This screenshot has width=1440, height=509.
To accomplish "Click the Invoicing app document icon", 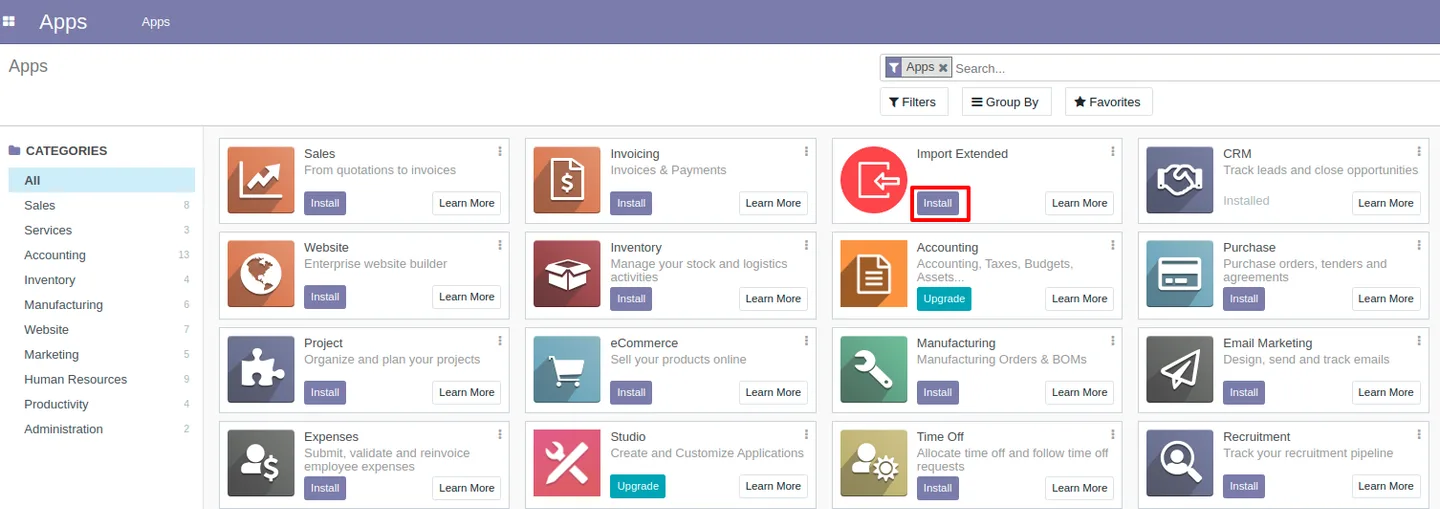I will click(567, 180).
